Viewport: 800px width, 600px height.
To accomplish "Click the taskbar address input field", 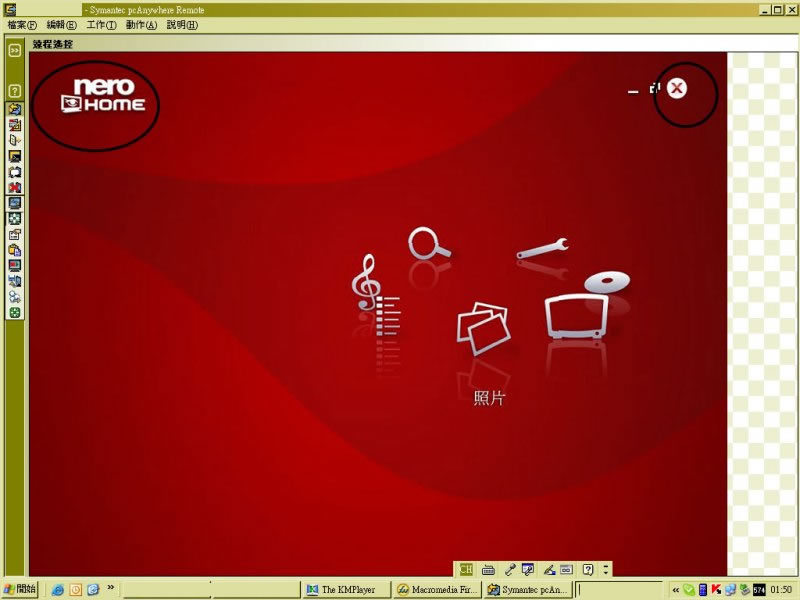I will pos(619,590).
